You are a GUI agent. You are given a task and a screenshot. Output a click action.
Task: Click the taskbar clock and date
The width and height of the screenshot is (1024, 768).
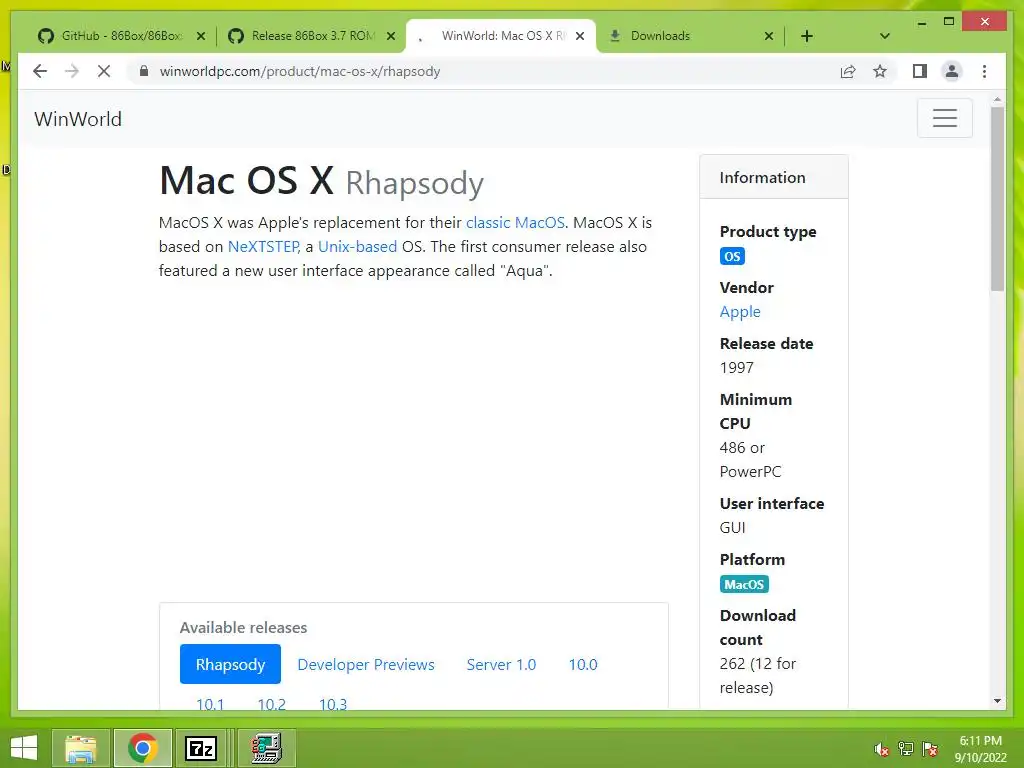pos(980,749)
